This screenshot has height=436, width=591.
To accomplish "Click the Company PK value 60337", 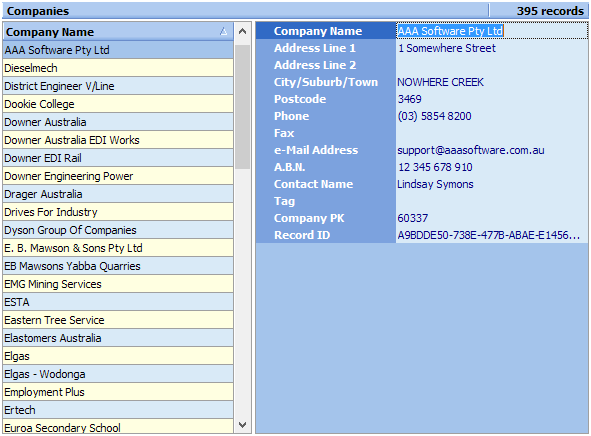I will 492,218.
